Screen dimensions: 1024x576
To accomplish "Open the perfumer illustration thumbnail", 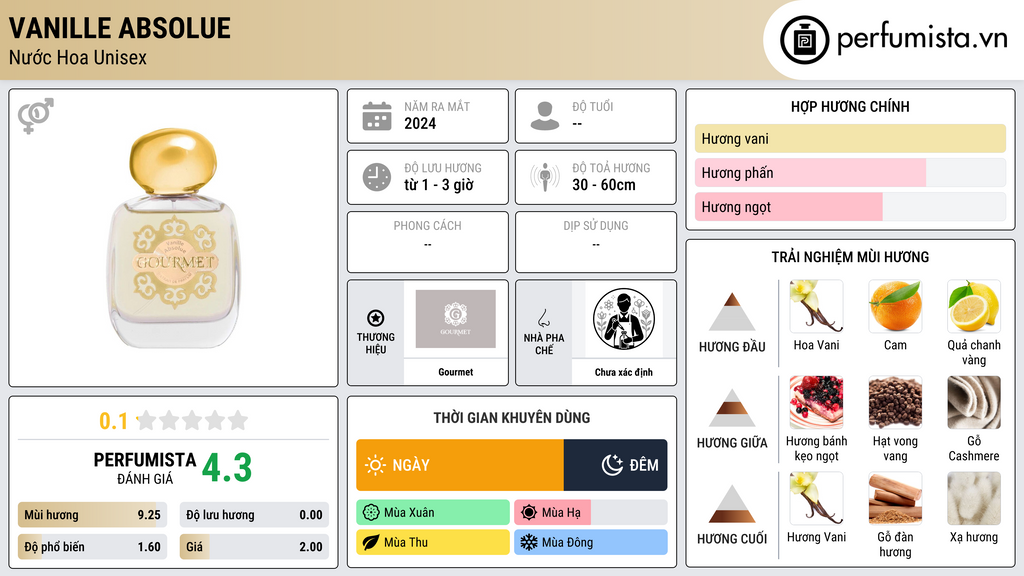I will point(624,319).
